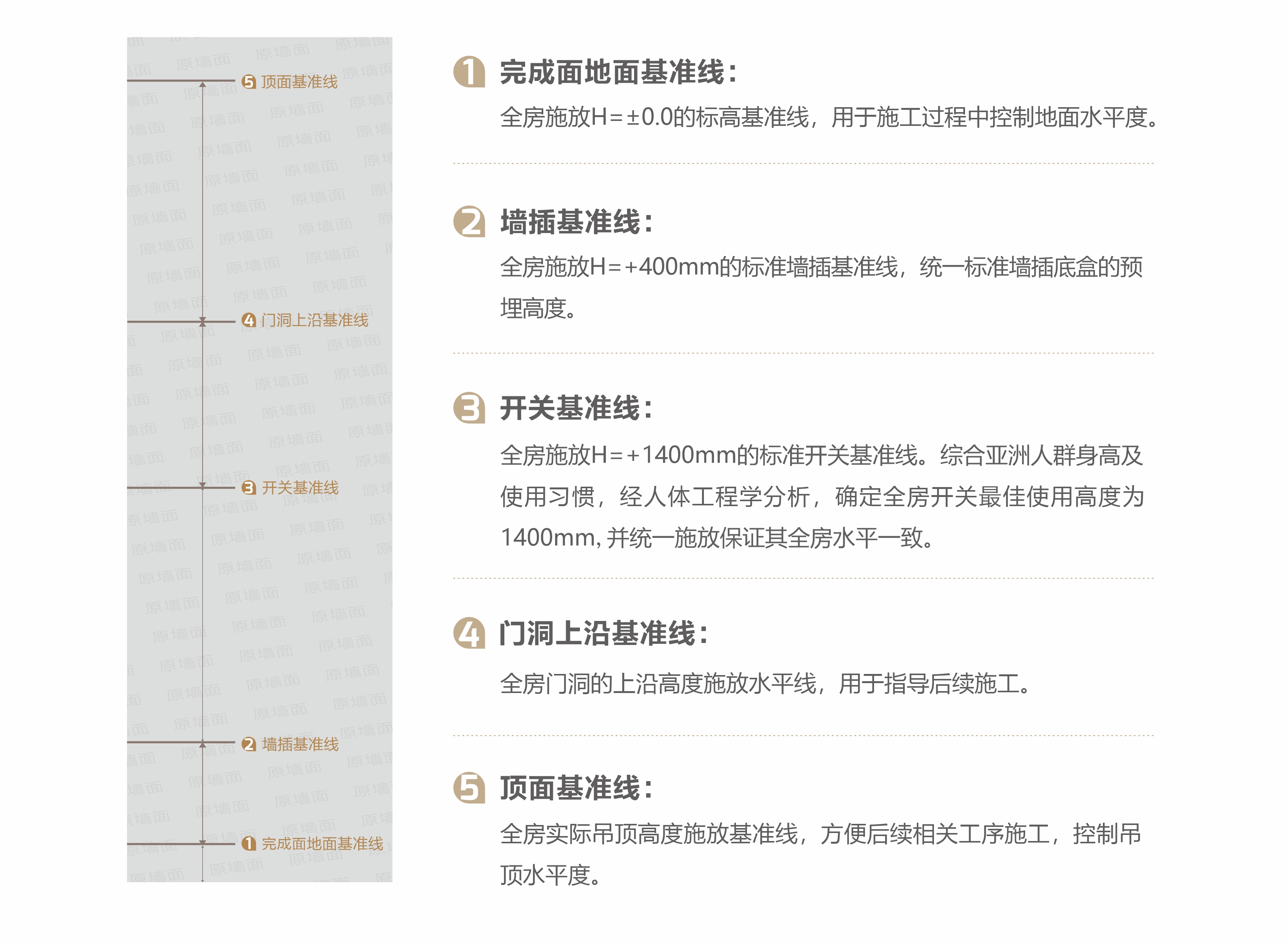Click the line mentioning H=+400mm 标准墙插基准线
1288x944 pixels.
click(821, 267)
